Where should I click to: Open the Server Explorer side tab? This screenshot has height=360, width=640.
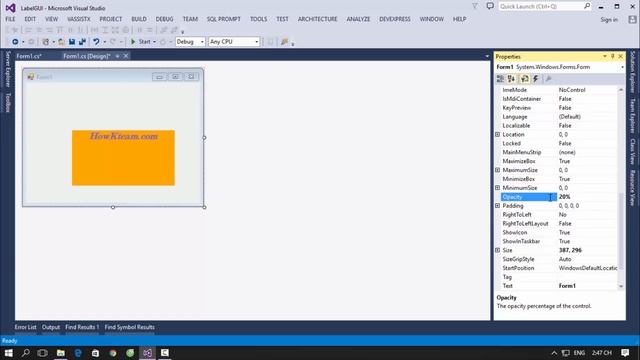click(7, 69)
